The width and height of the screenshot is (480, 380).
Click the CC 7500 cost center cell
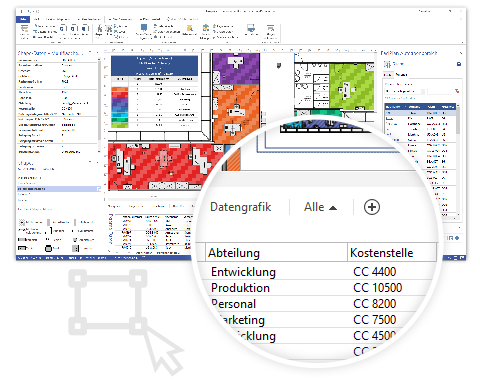coord(375,320)
